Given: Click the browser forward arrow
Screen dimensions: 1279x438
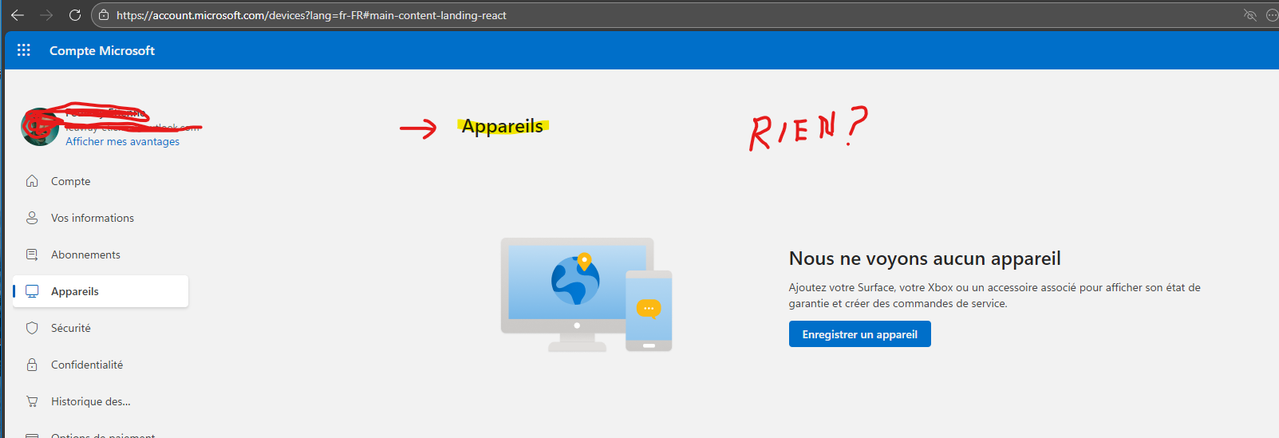Looking at the screenshot, I should [46, 16].
